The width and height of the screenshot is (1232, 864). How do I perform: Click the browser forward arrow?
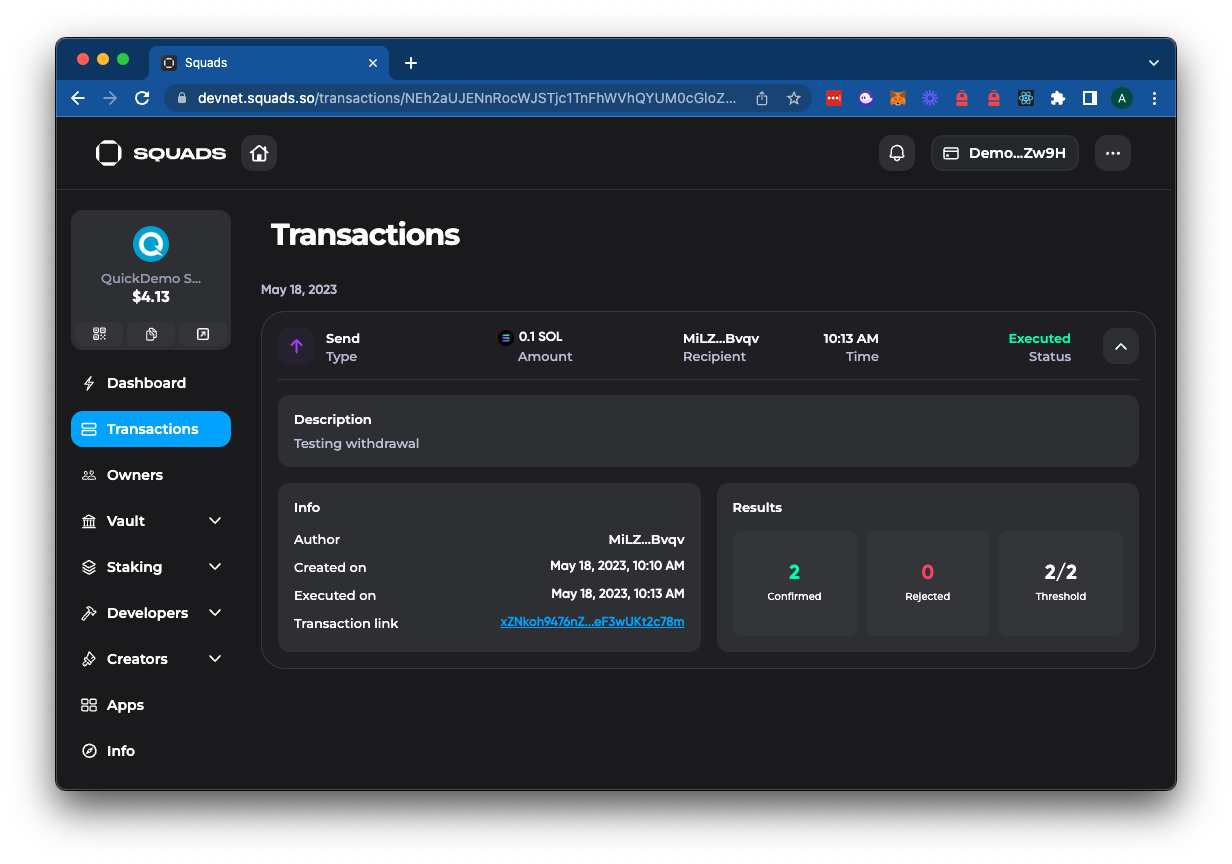[110, 98]
